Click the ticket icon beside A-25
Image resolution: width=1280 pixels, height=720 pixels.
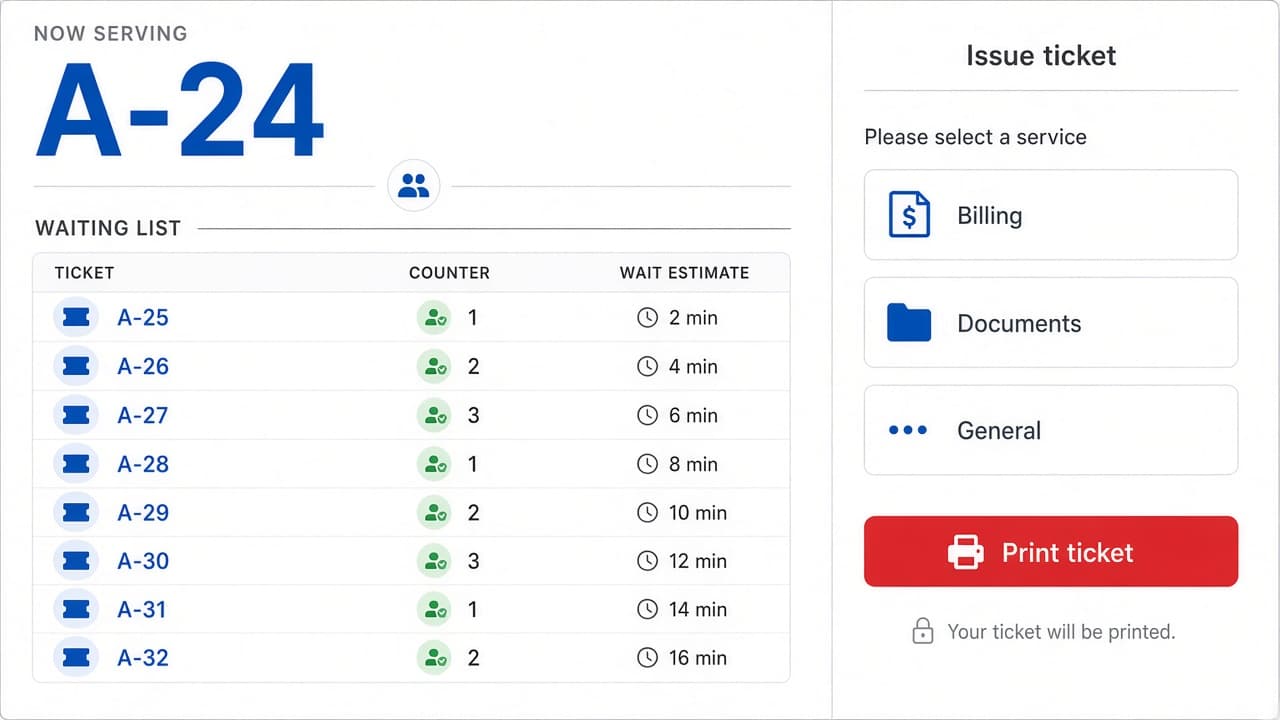[x=76, y=318]
